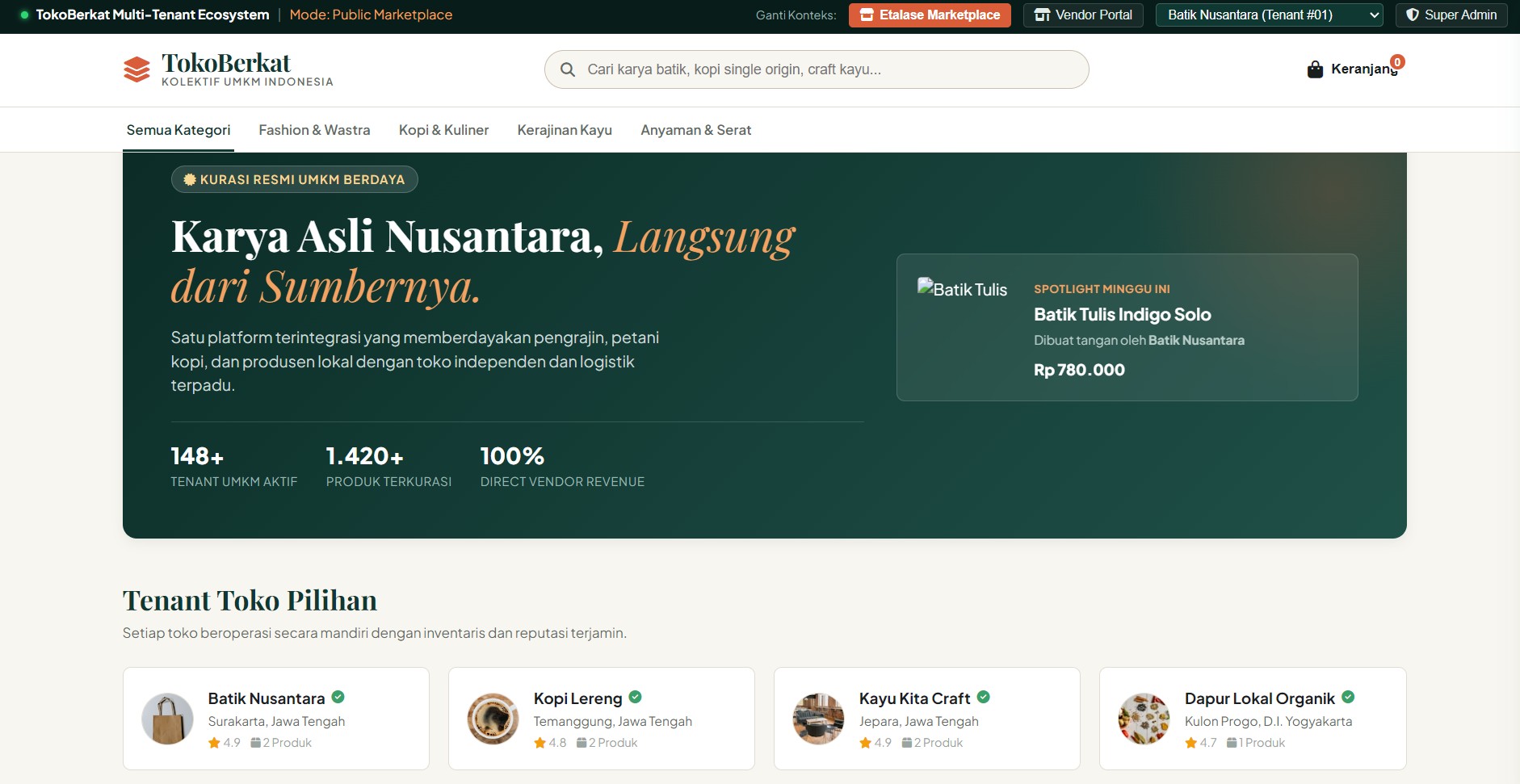Viewport: 1520px width, 784px height.
Task: Click the Kopi Lereng coffee cup avatar
Action: tap(493, 719)
